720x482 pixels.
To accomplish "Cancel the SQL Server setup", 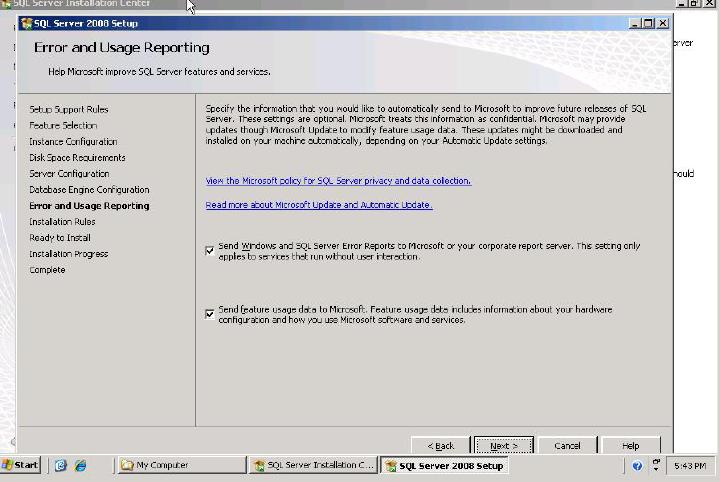I will [x=567, y=446].
